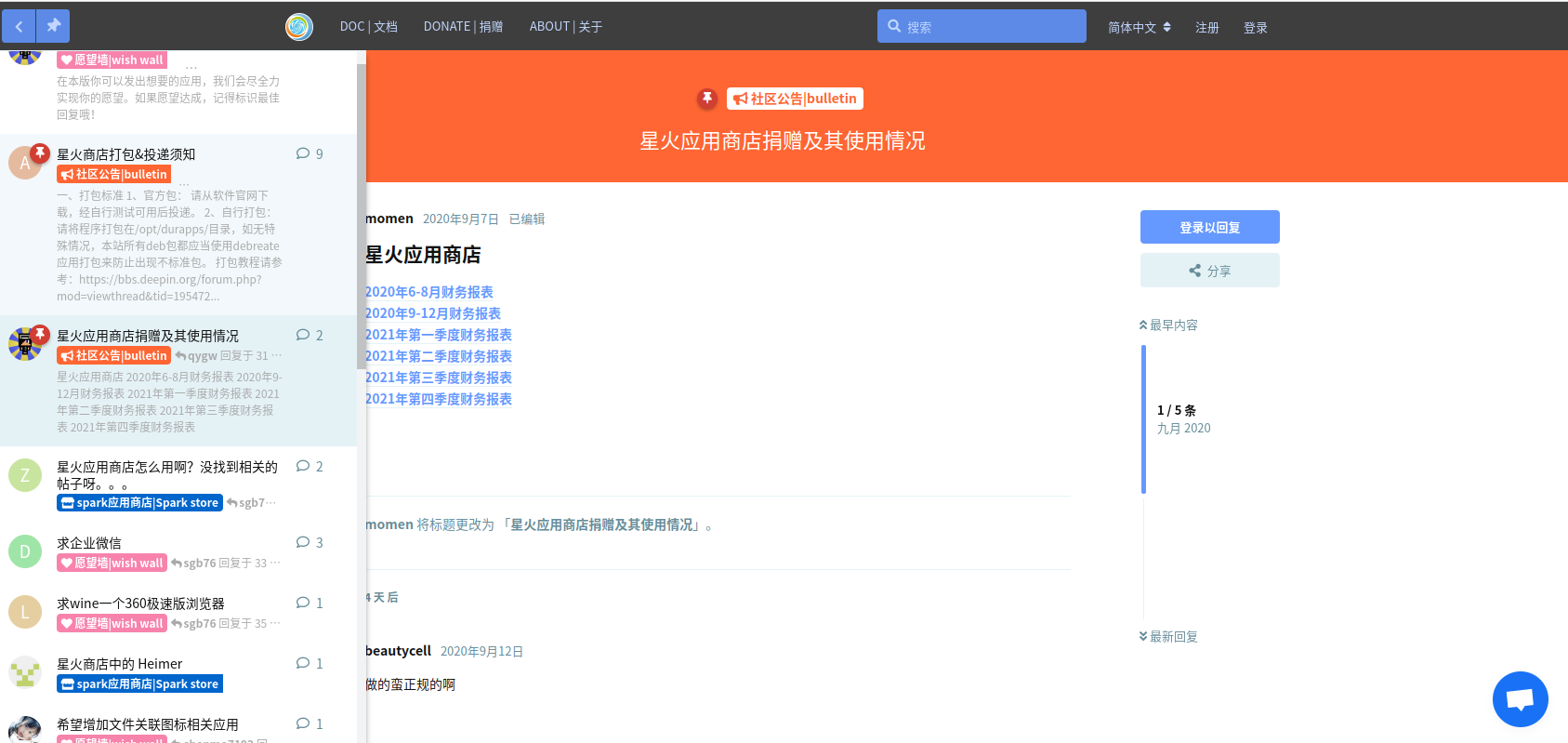Image resolution: width=1568 pixels, height=743 pixels.
Task: Click reply count icon on 求wine一个360极速版浏览器
Action: tap(310, 604)
